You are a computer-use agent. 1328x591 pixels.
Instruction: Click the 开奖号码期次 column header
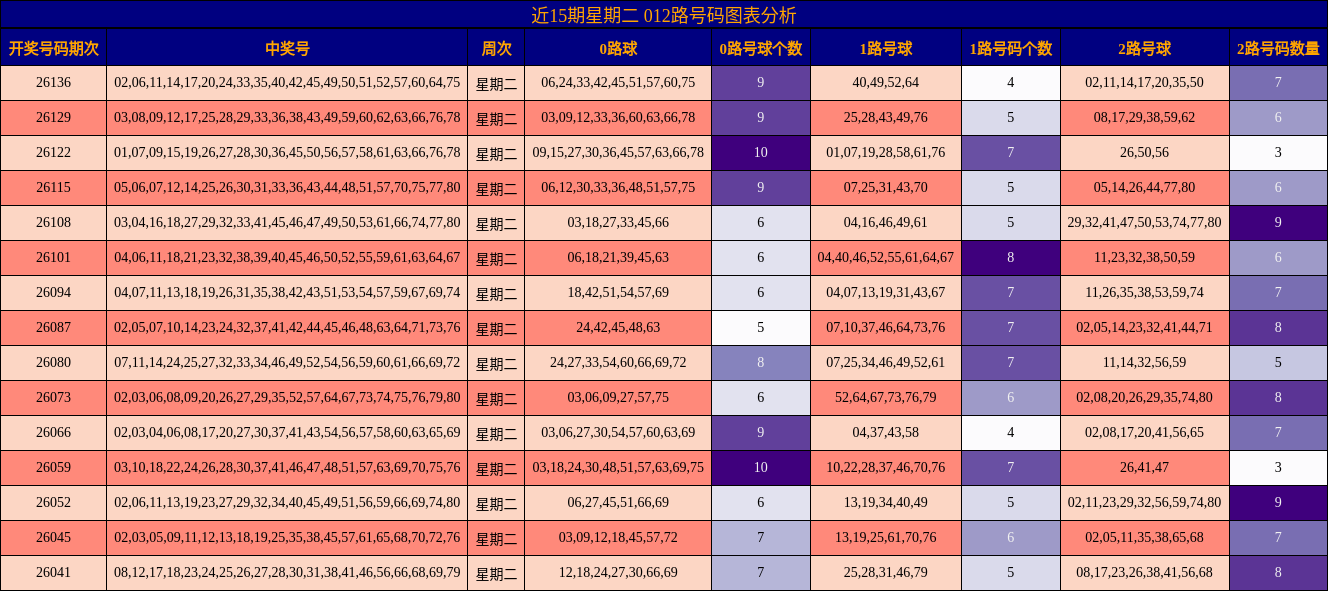pos(53,48)
